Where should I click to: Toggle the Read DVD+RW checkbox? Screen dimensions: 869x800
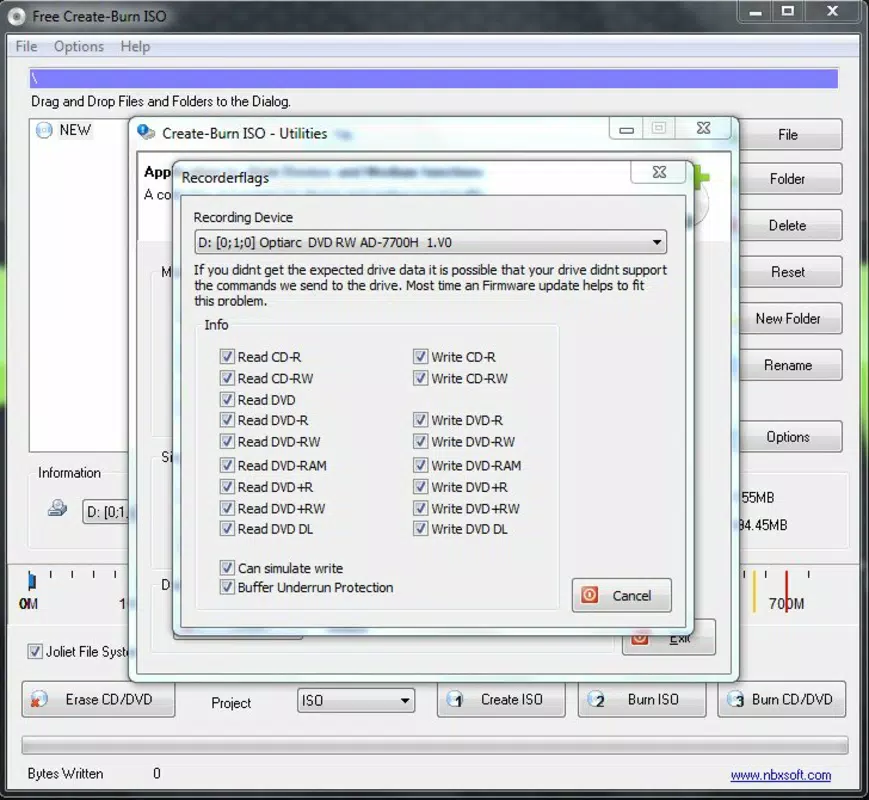pyautogui.click(x=227, y=508)
